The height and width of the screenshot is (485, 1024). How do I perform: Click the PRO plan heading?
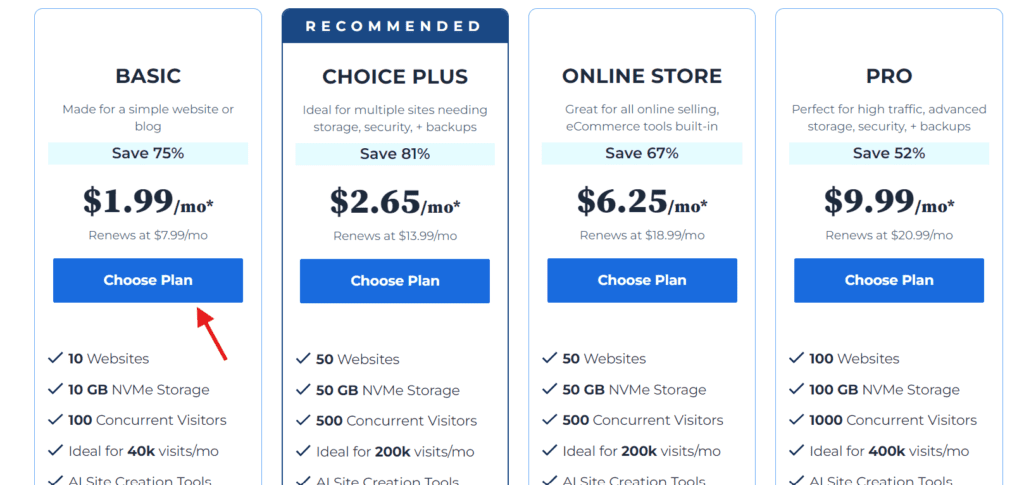click(889, 76)
